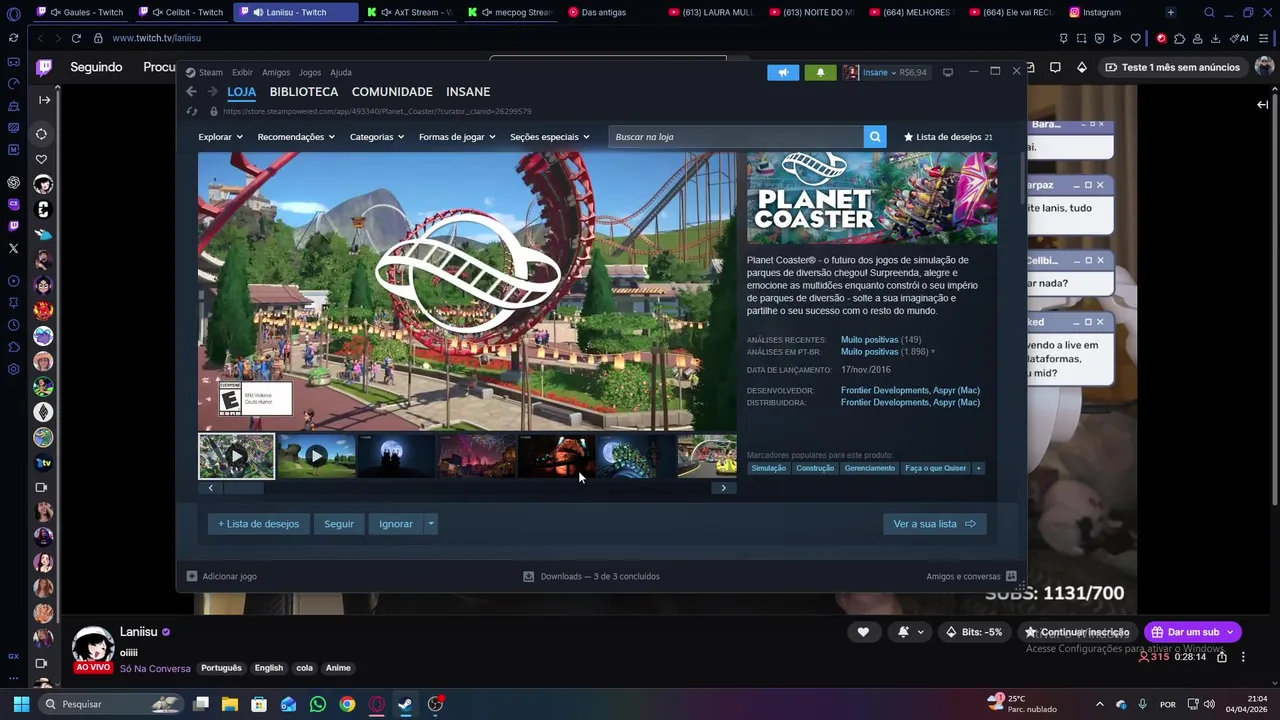This screenshot has width=1280, height=720.
Task: Switch Steam to Big Picture mode icon
Action: point(948,72)
